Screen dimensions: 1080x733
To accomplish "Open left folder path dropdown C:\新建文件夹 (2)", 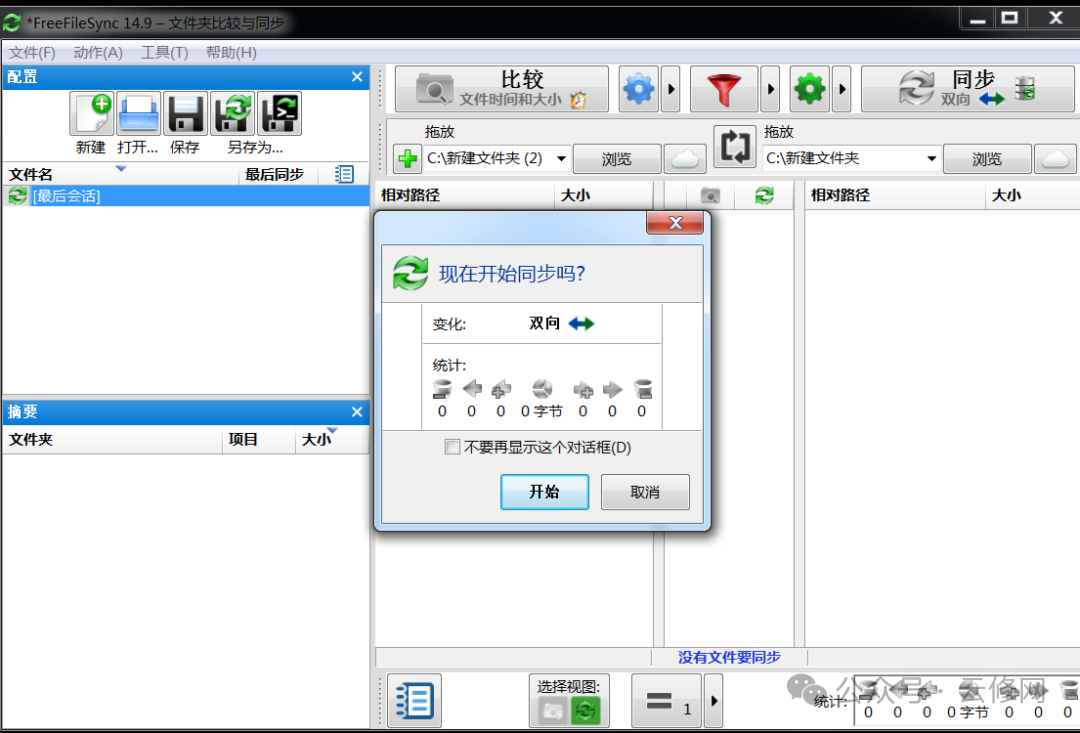I will click(561, 158).
